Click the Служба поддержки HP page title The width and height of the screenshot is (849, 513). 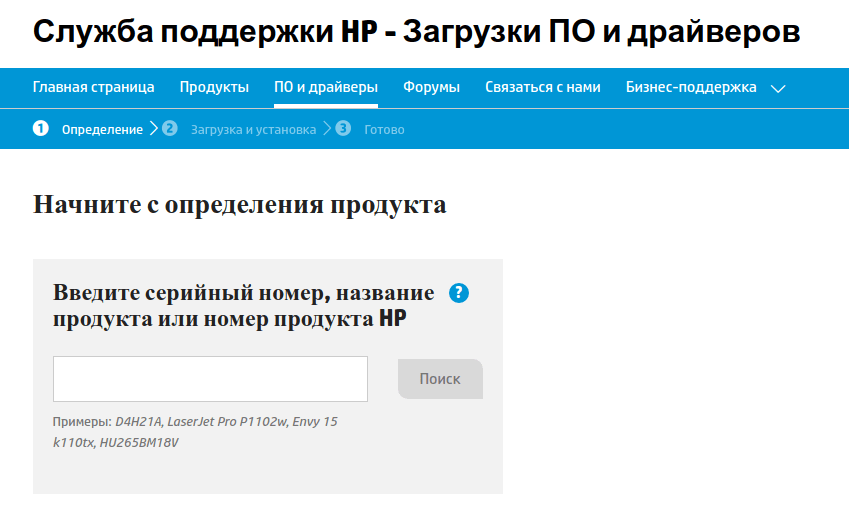416,32
